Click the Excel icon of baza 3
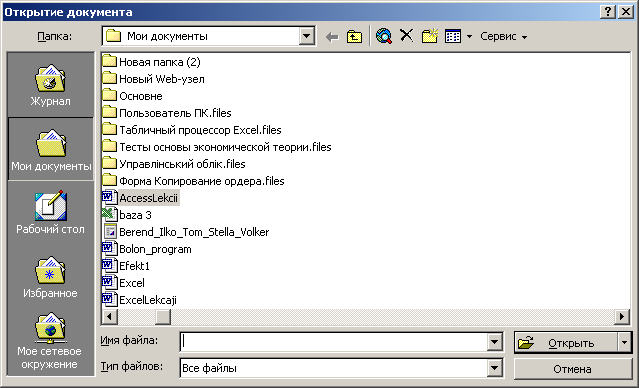Screen dimensions: 639x388 pyautogui.click(x=109, y=215)
